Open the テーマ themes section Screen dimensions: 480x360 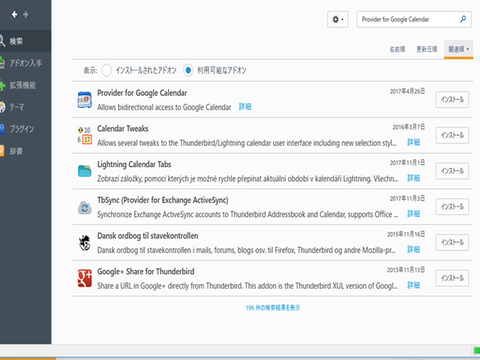click(25, 107)
